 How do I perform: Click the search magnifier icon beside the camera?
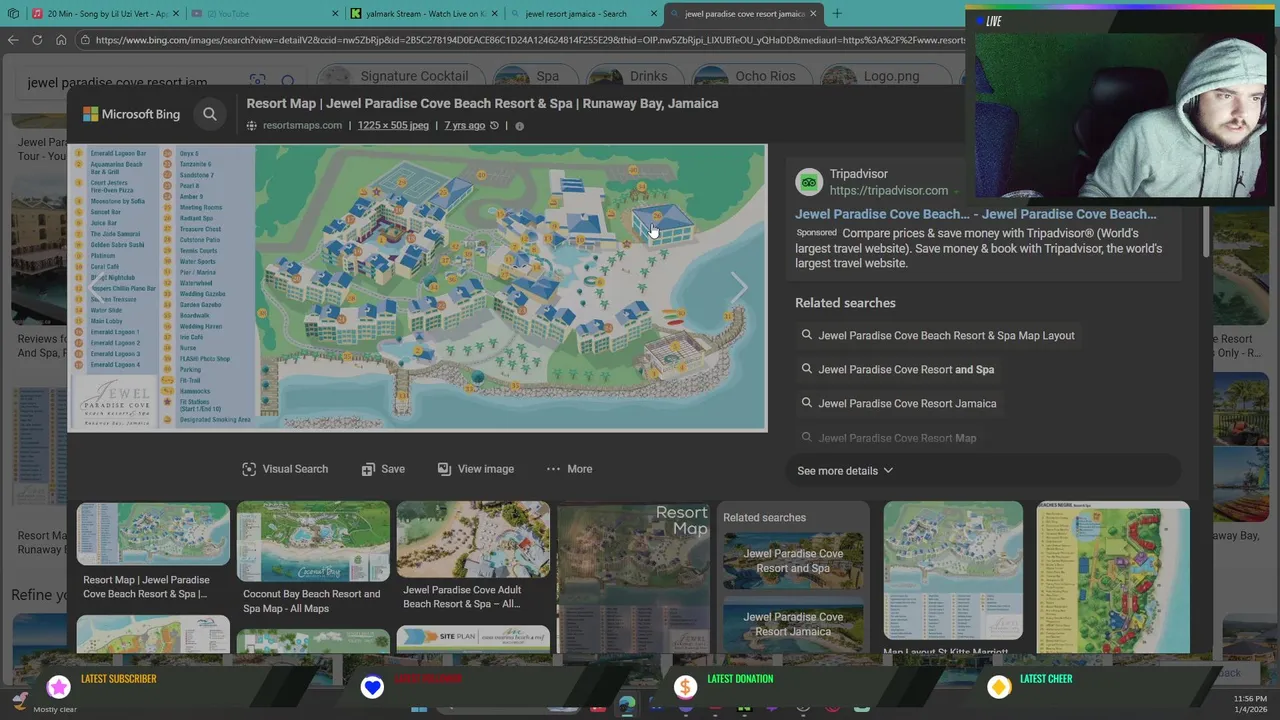point(288,81)
